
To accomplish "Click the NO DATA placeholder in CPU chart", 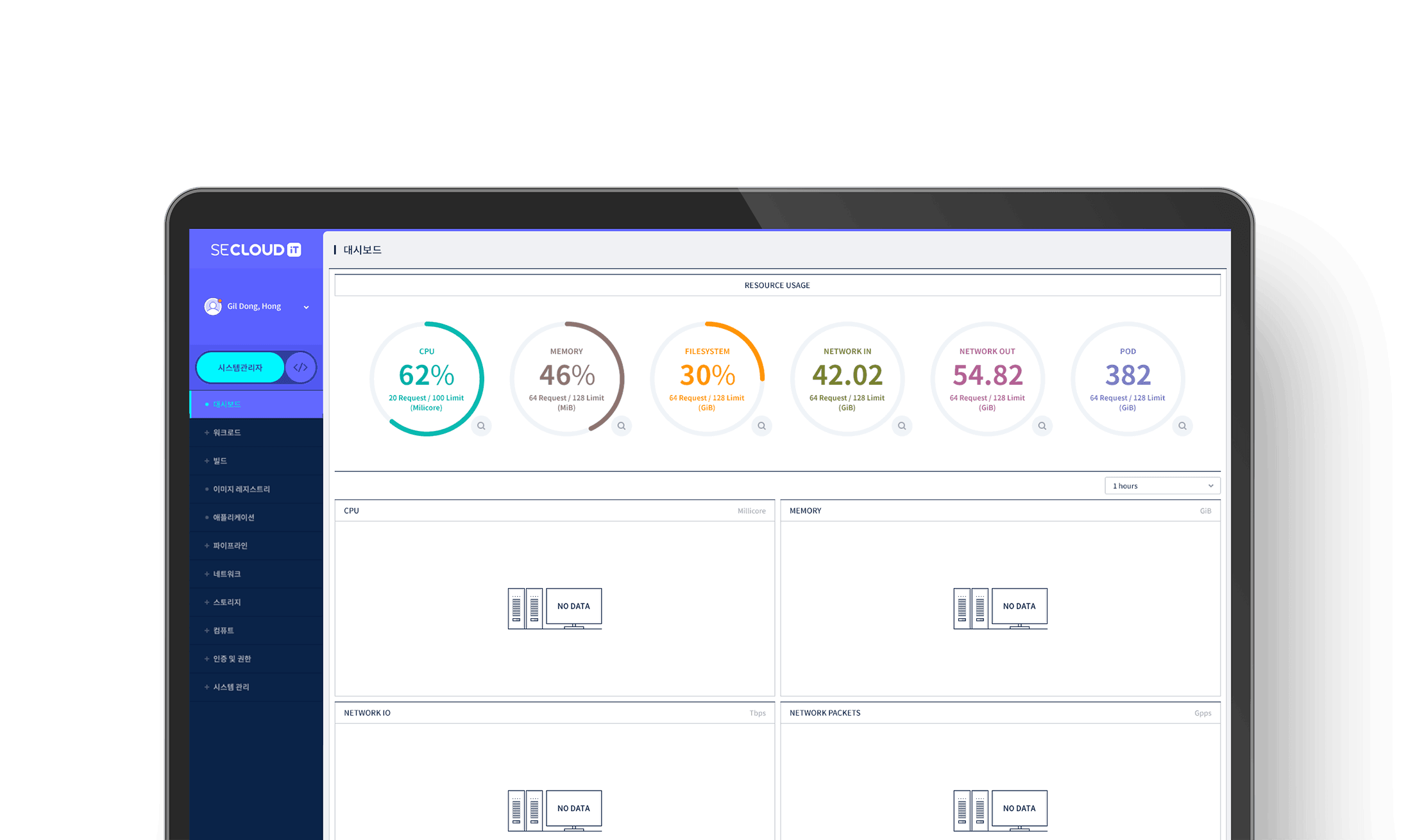I will coord(555,609).
